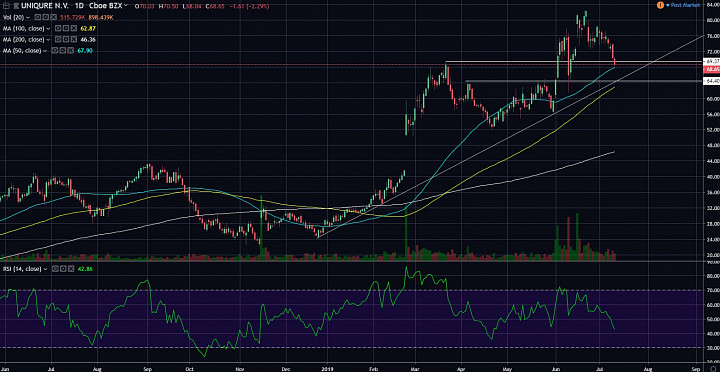Remove the Vol (20) indicator

point(53,17)
